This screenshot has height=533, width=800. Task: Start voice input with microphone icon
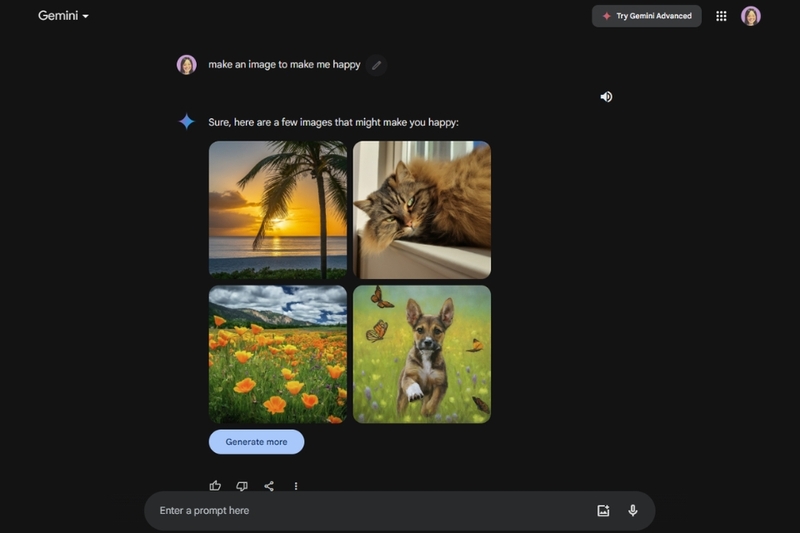[x=633, y=511]
